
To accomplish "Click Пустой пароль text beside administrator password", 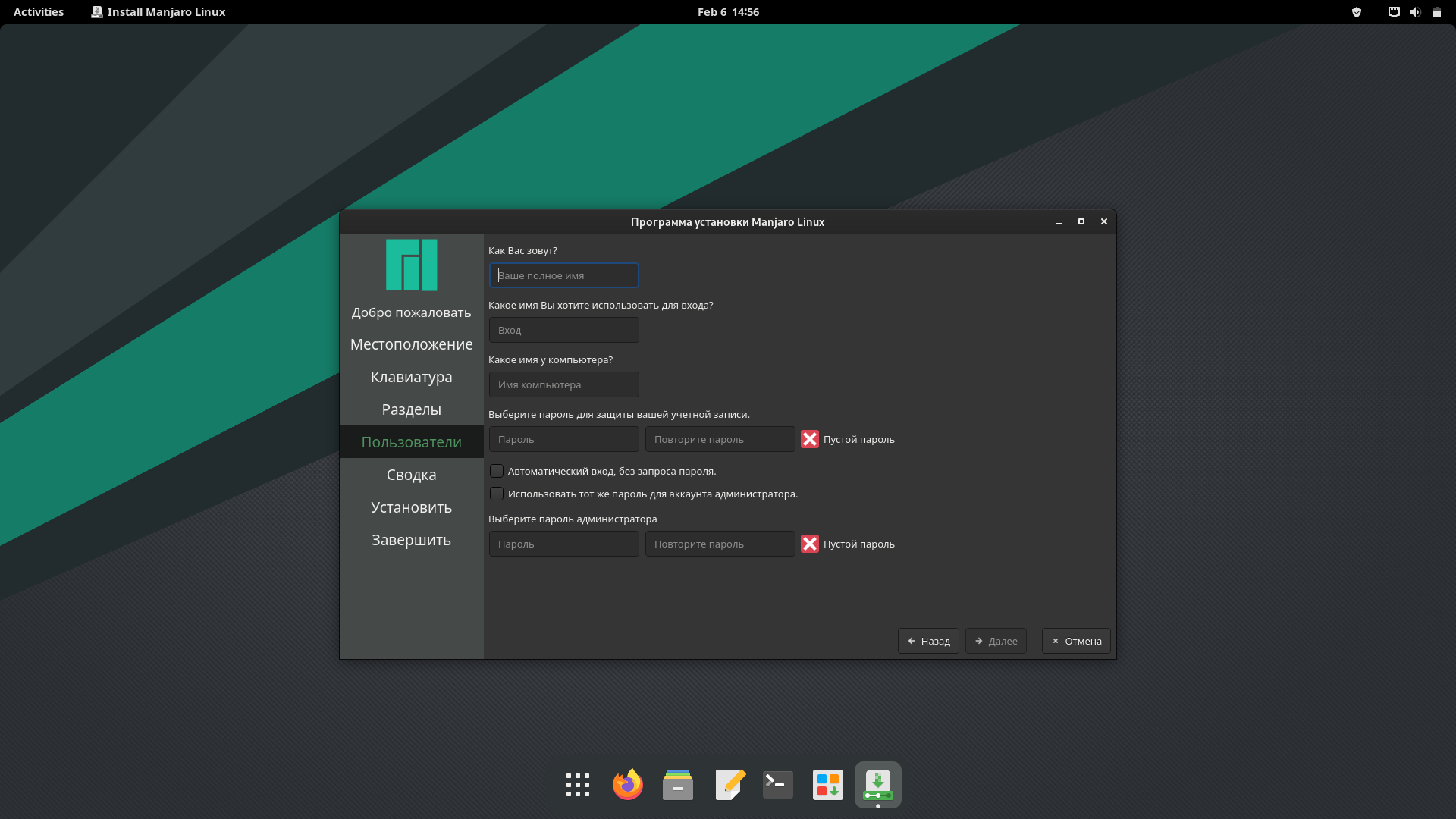I will point(859,544).
